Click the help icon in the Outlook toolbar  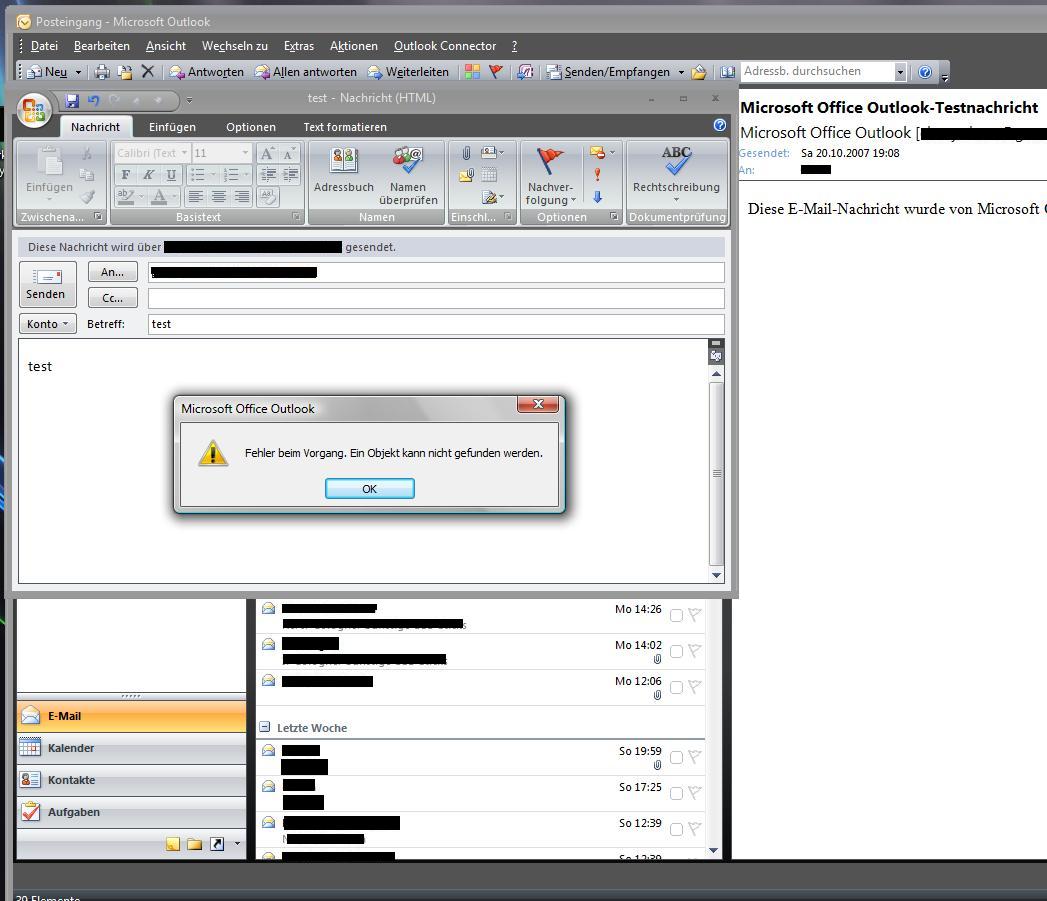[925, 71]
